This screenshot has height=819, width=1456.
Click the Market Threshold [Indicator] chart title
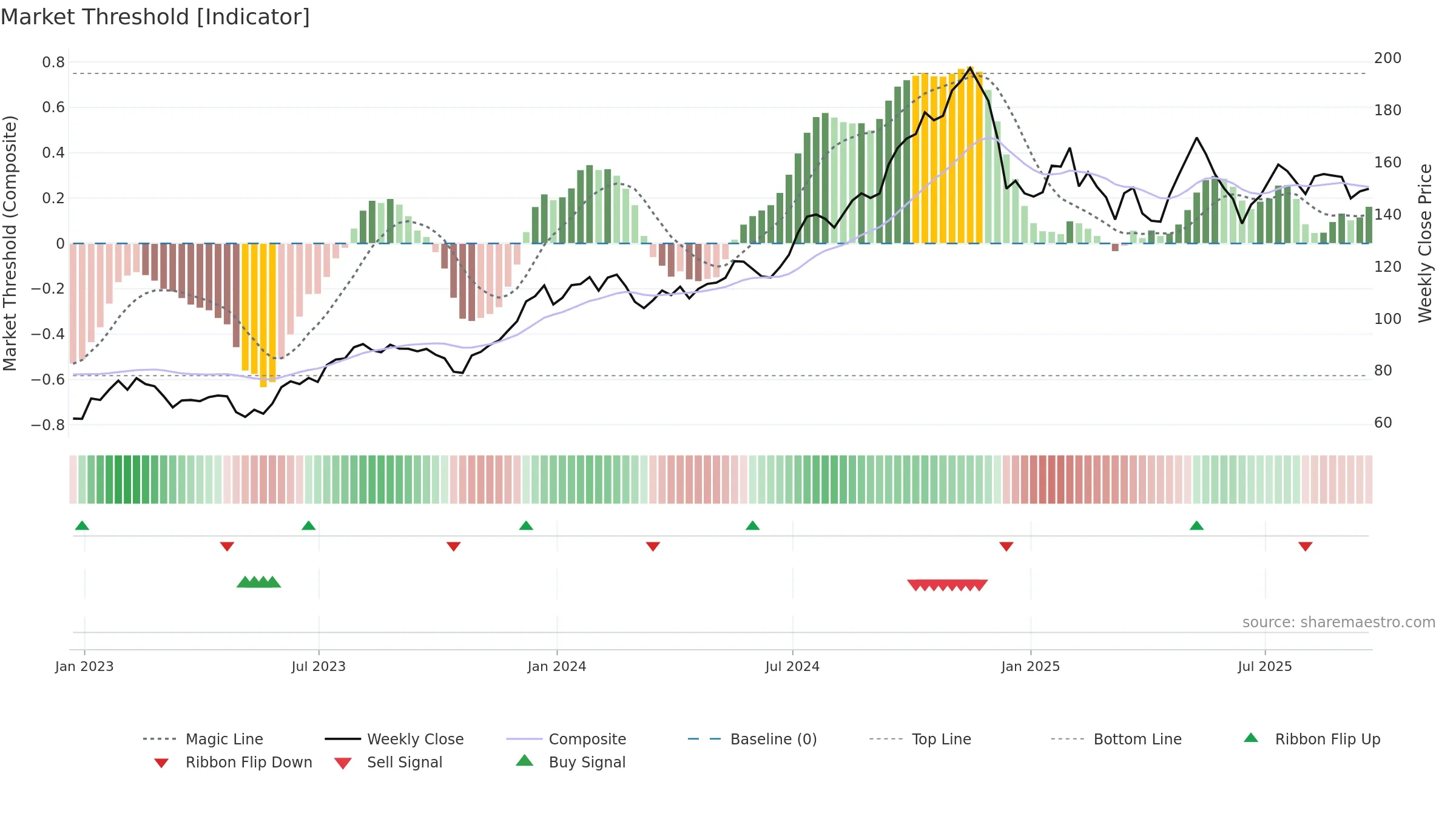coord(155,17)
